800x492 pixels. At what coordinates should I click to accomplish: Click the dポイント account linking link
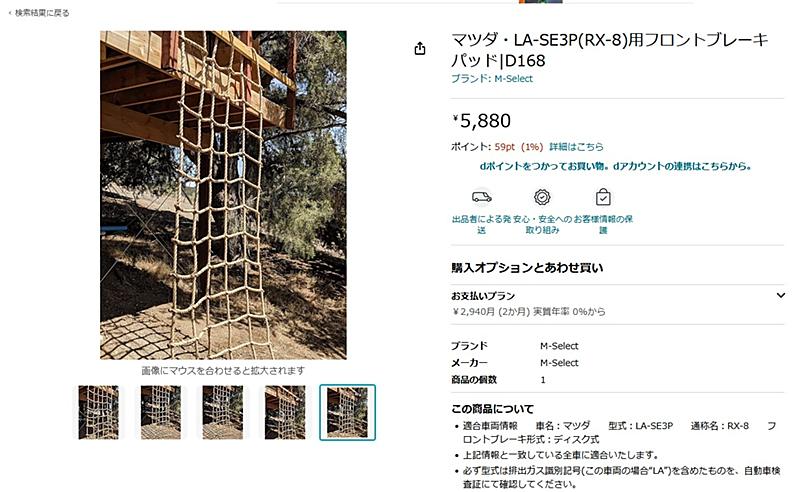tap(615, 166)
